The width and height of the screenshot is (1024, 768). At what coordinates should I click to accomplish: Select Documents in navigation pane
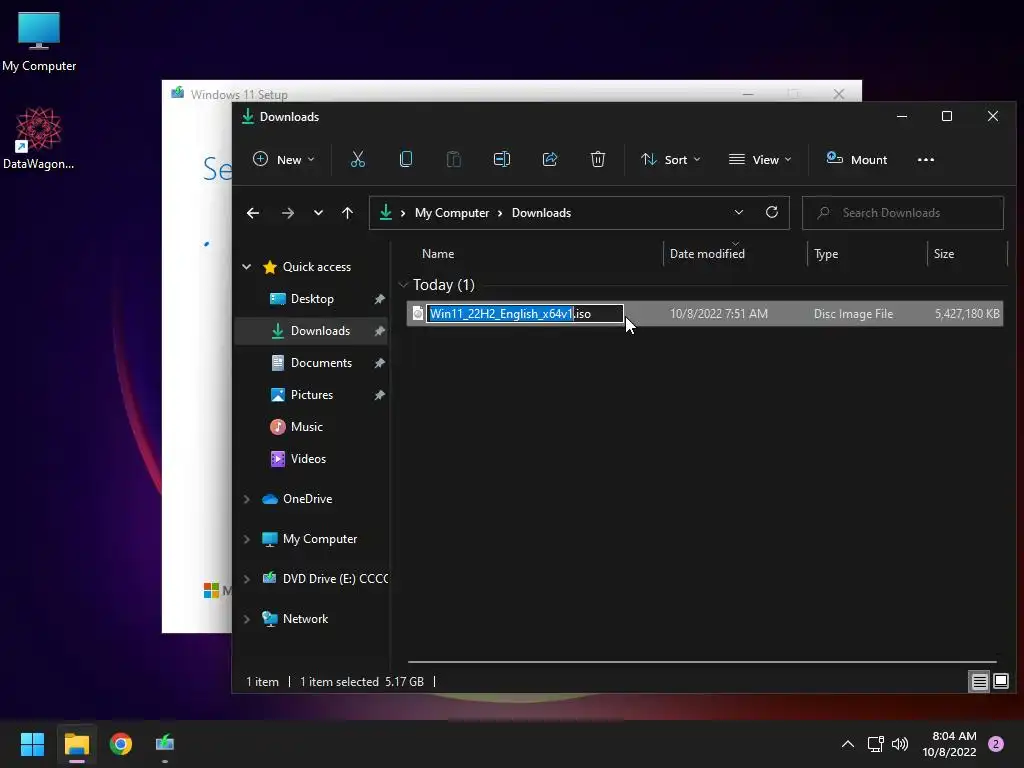click(x=321, y=362)
